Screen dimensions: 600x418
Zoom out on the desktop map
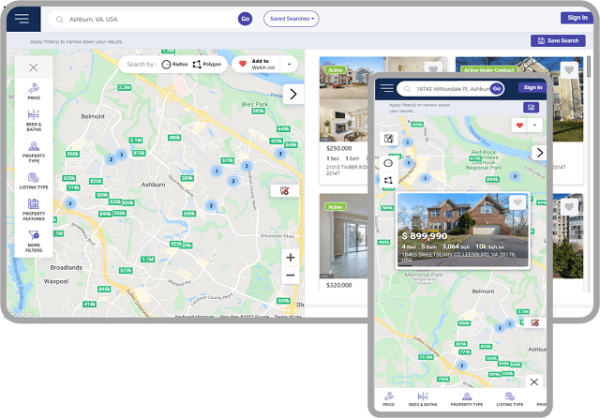pyautogui.click(x=290, y=276)
